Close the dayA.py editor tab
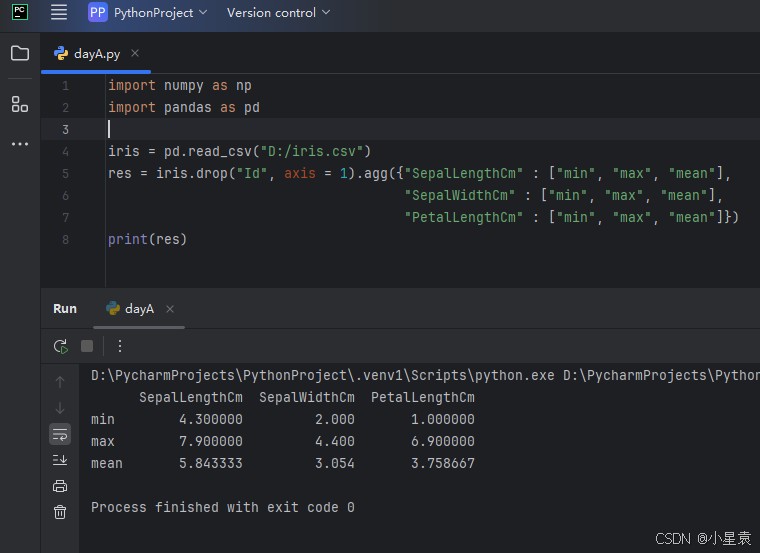 pos(135,53)
